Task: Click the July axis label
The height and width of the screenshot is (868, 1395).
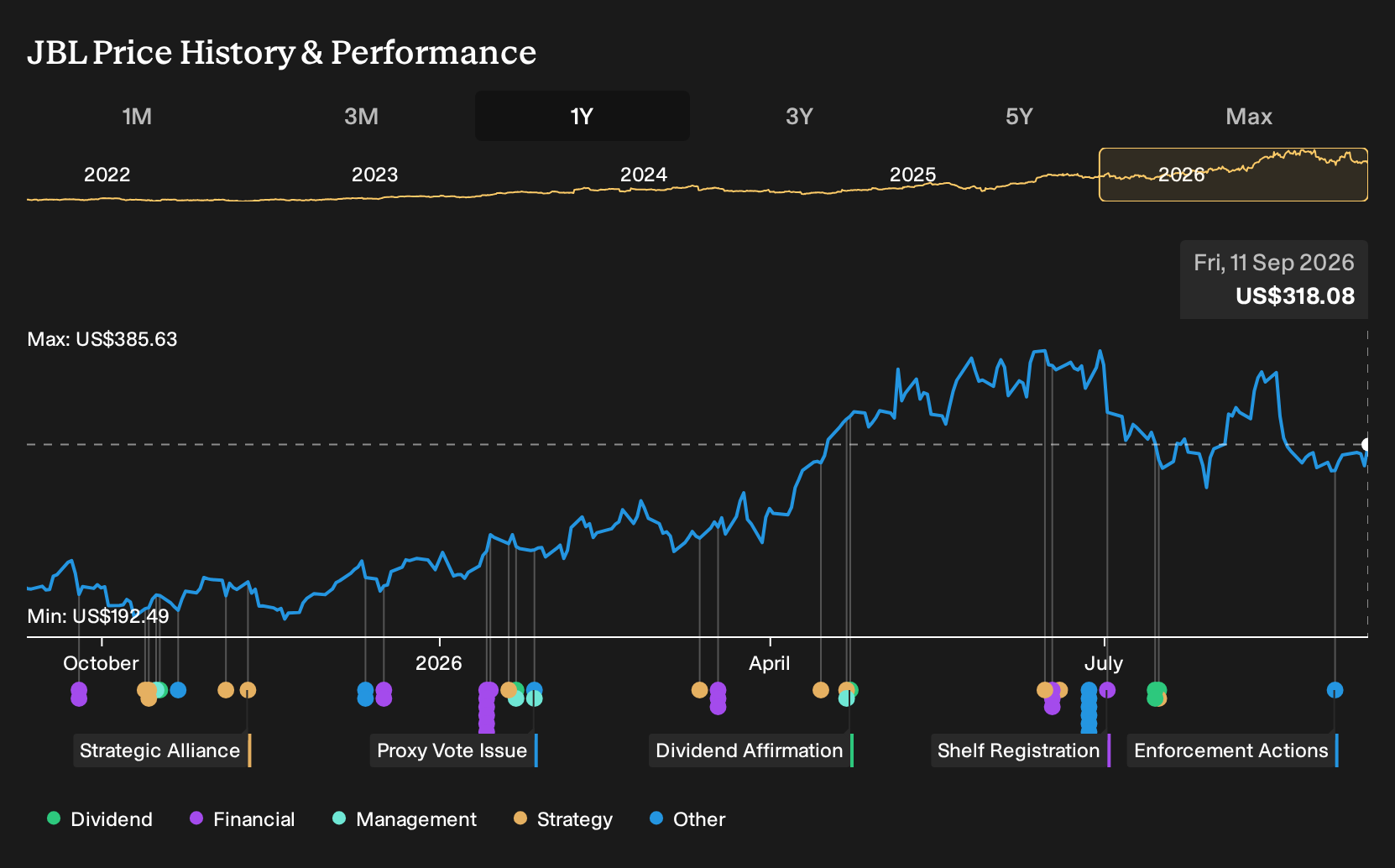Action: coord(1104,663)
